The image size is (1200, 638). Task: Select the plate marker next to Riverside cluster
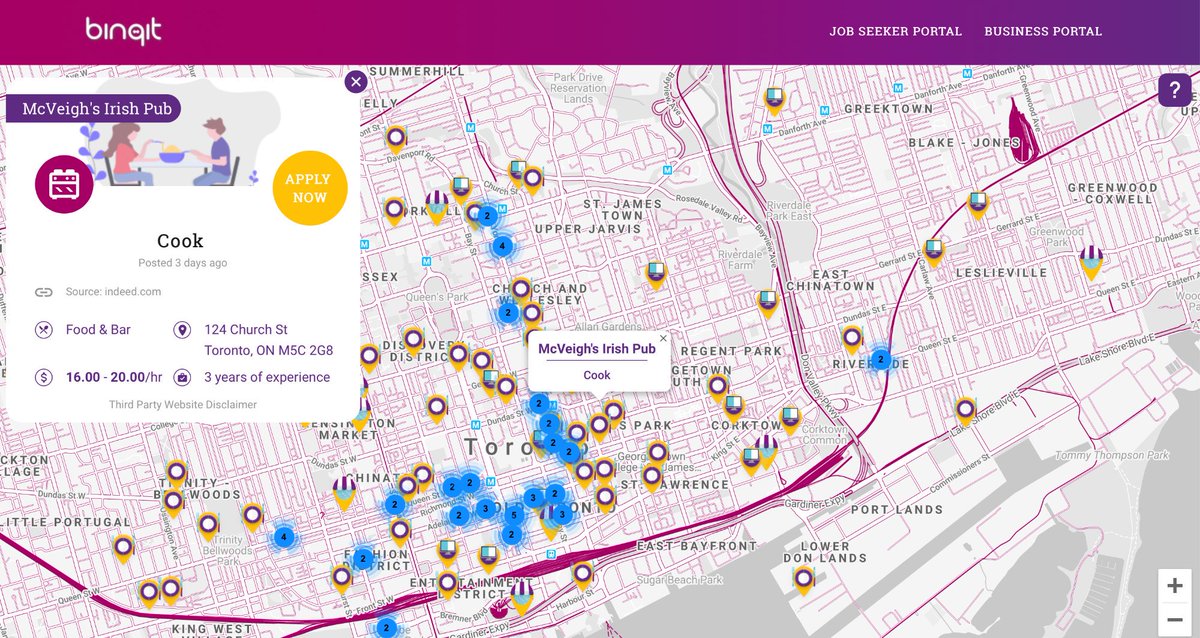(851, 339)
